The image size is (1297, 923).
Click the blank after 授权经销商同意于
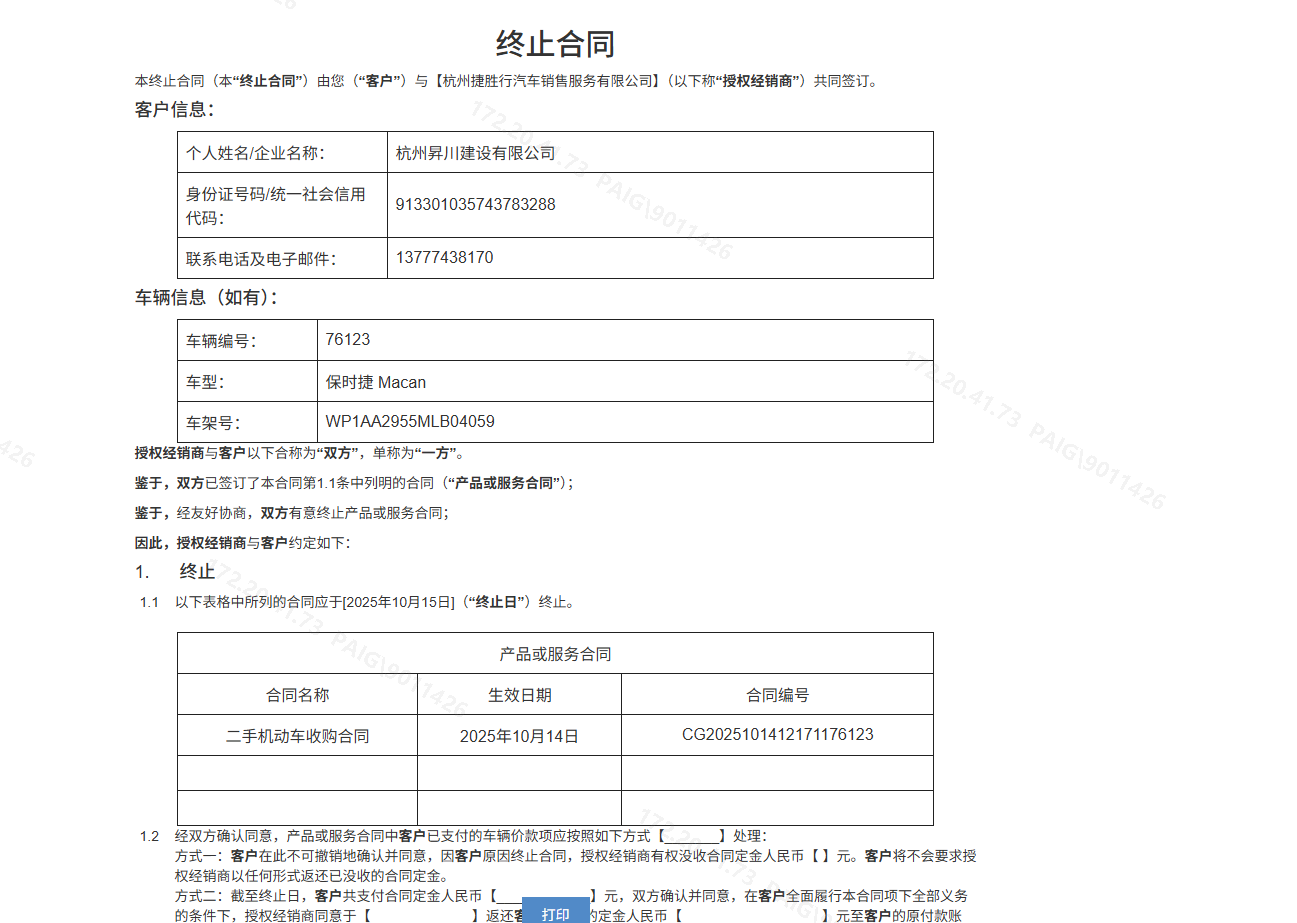[x=421, y=915]
